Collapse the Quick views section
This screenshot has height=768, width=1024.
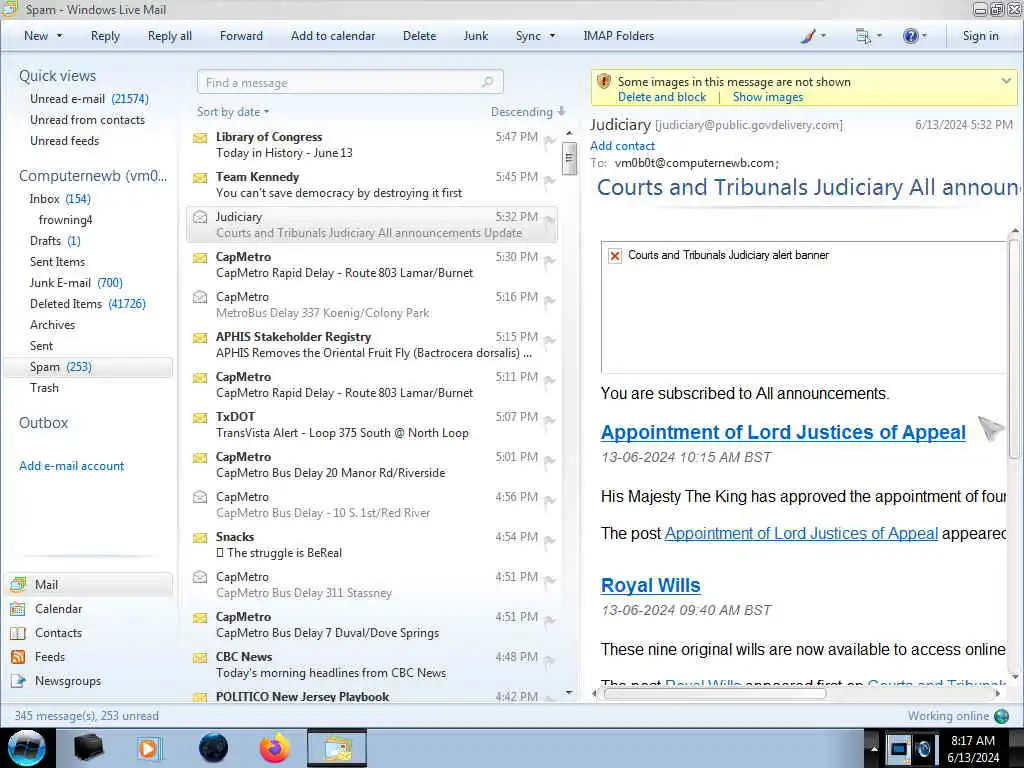[x=57, y=76]
